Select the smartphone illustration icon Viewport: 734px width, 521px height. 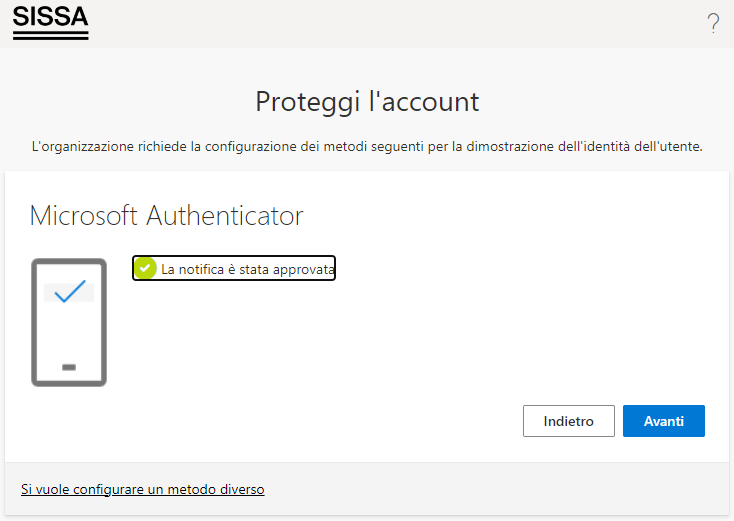pyautogui.click(x=69, y=323)
